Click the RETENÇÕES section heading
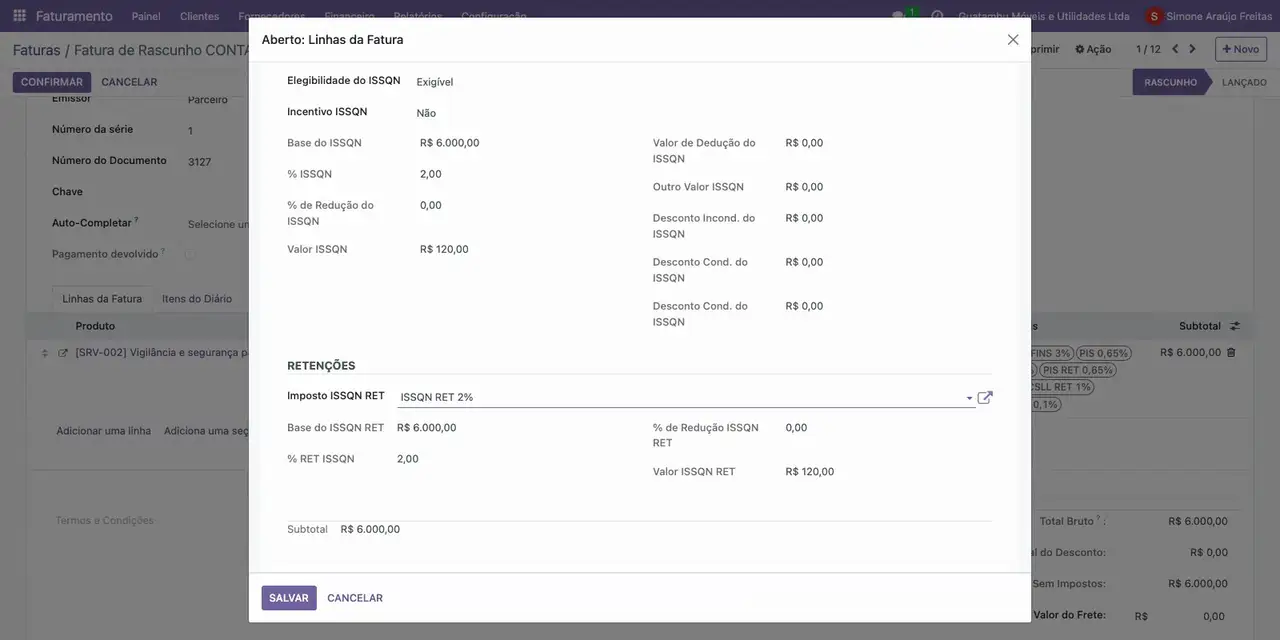The image size is (1280, 640). coord(321,366)
